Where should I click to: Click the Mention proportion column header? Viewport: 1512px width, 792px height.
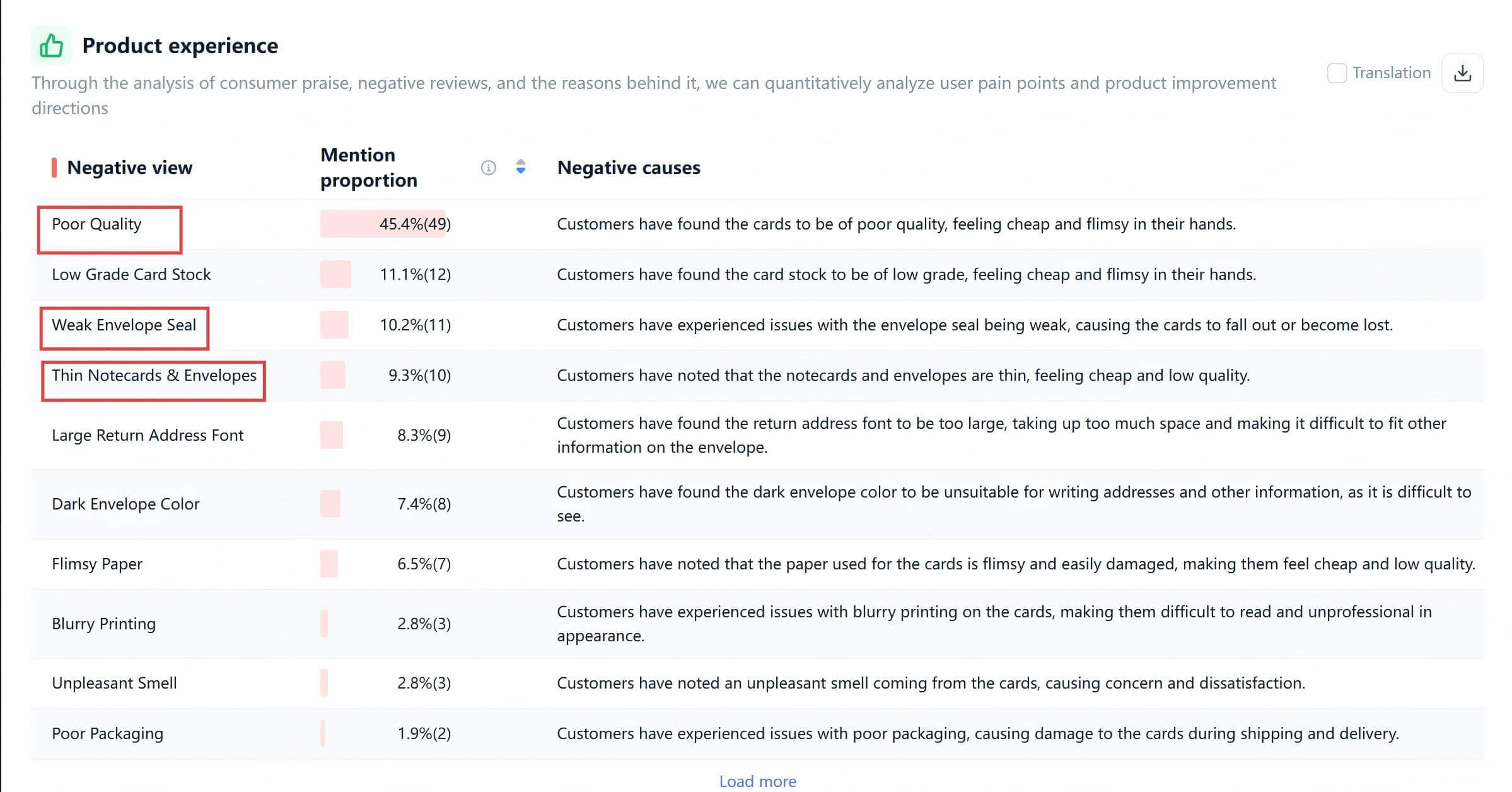pyautogui.click(x=369, y=168)
